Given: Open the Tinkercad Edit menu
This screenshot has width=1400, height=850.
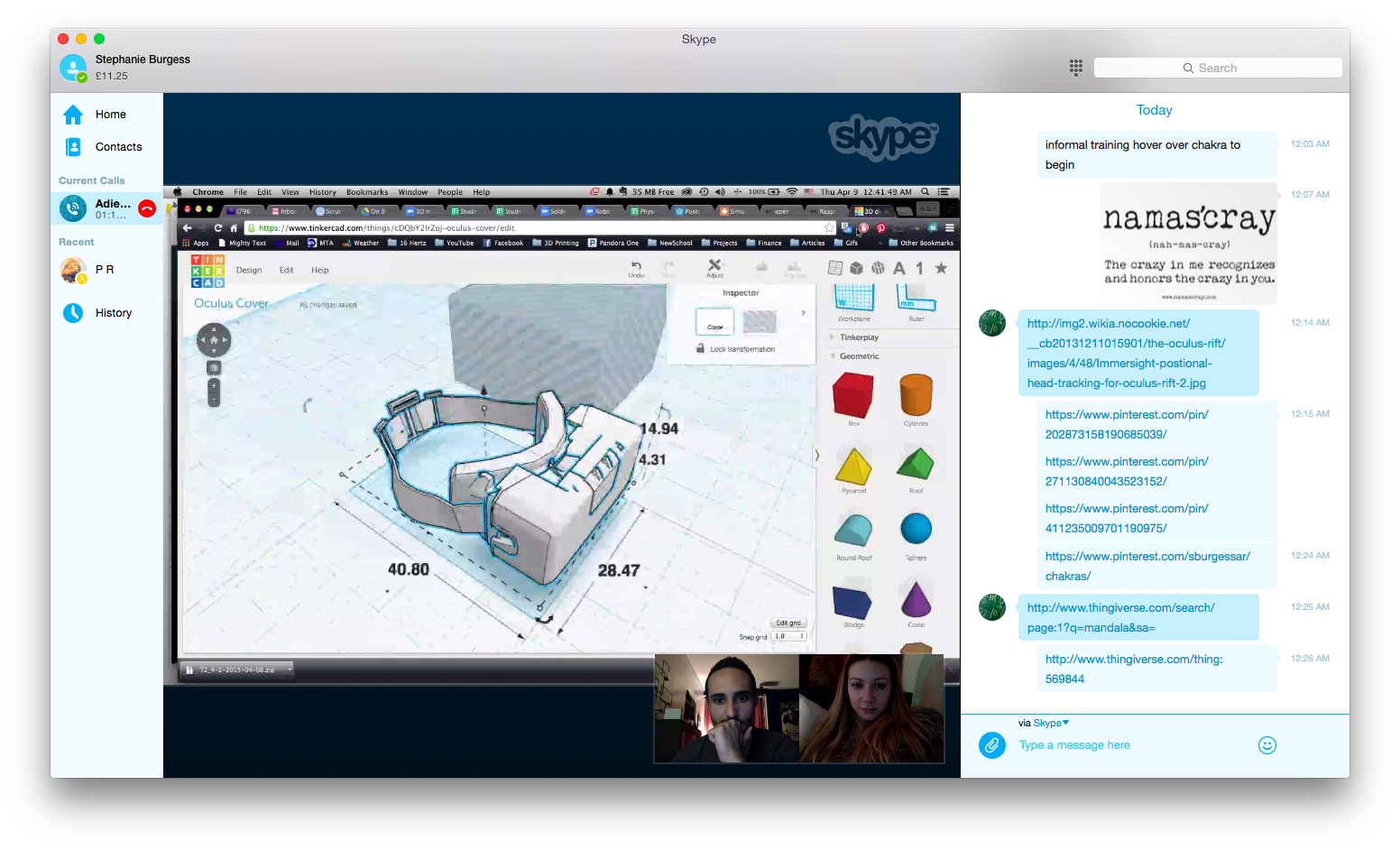Looking at the screenshot, I should pos(286,271).
